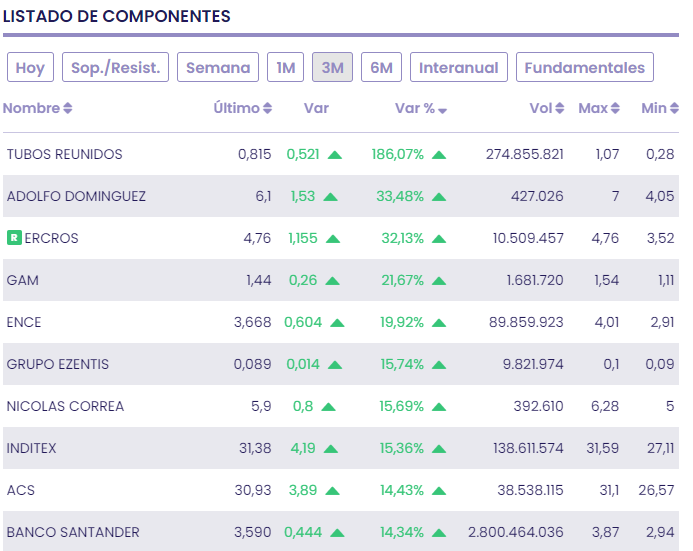Open the Interanual tab
Image resolution: width=693 pixels, height=551 pixels.
tap(459, 67)
